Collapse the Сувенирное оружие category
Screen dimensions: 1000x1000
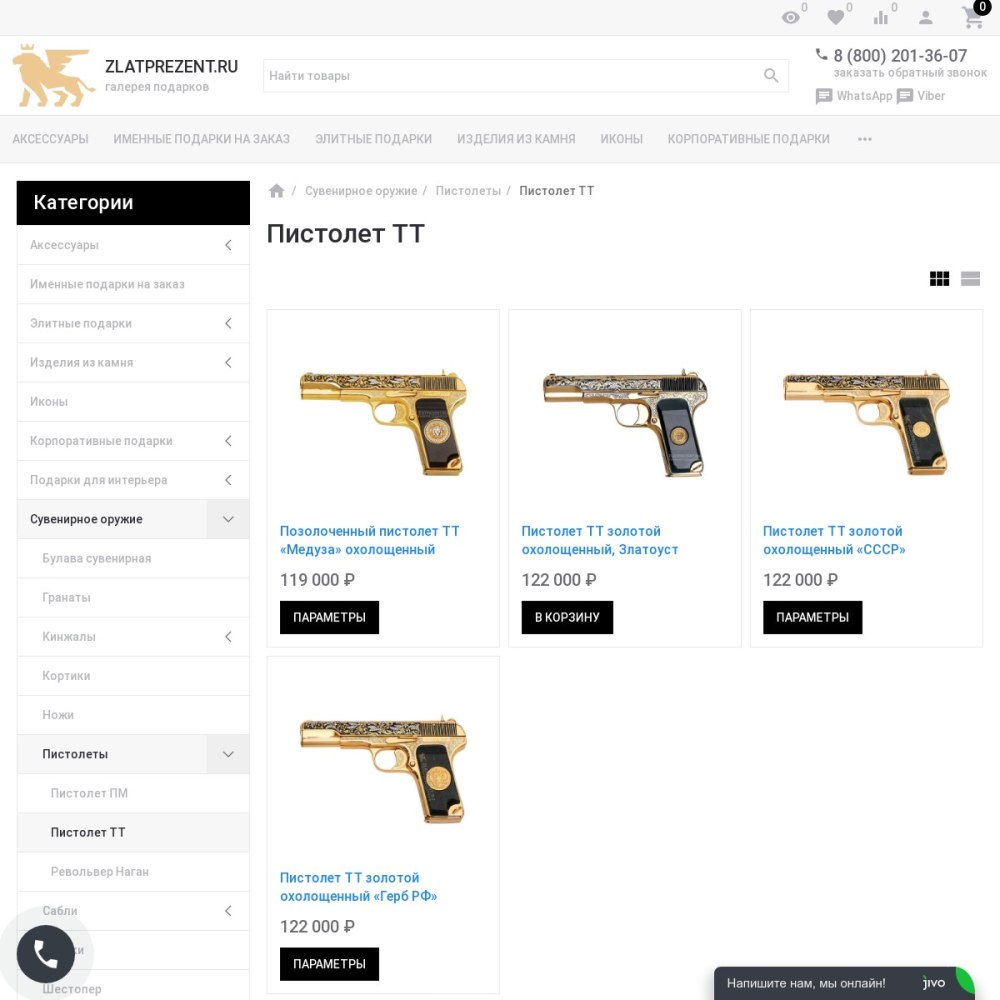228,519
